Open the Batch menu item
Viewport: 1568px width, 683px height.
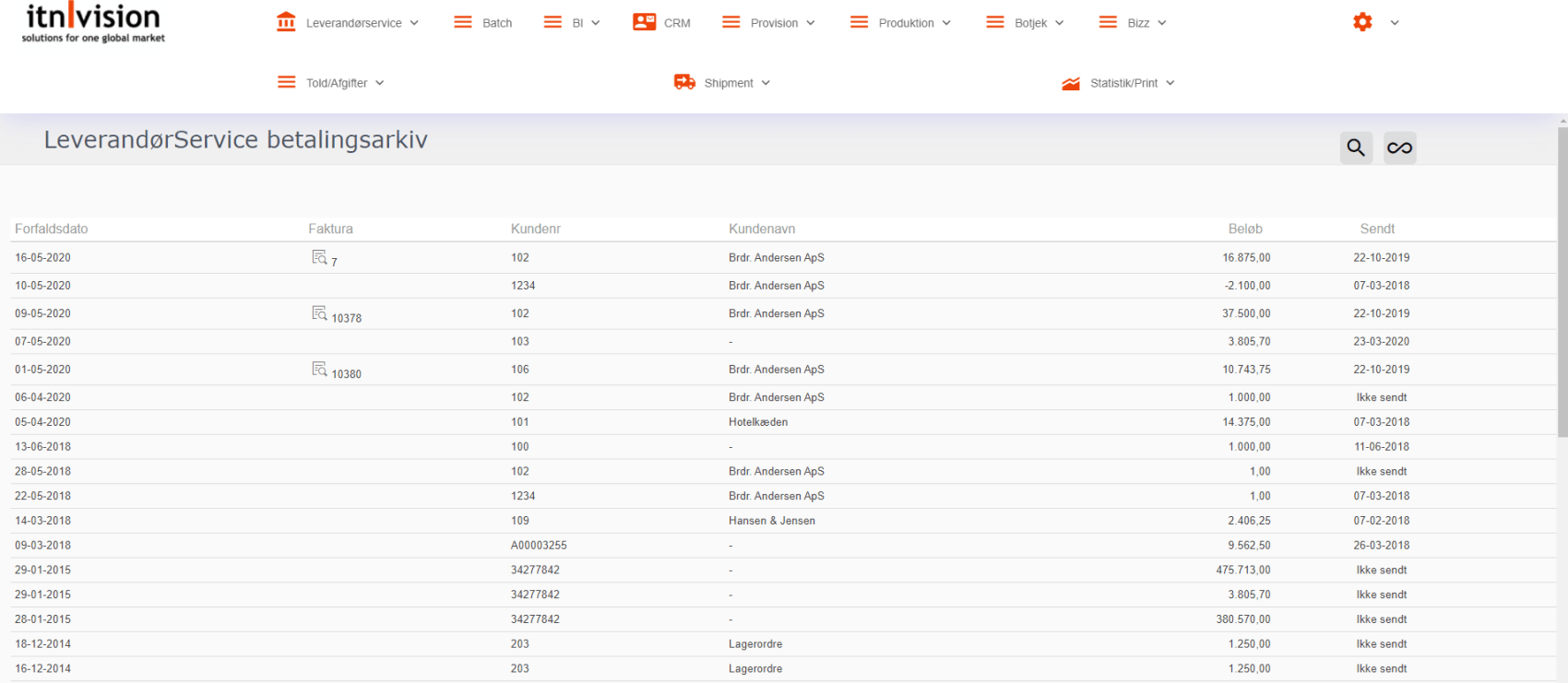(483, 23)
